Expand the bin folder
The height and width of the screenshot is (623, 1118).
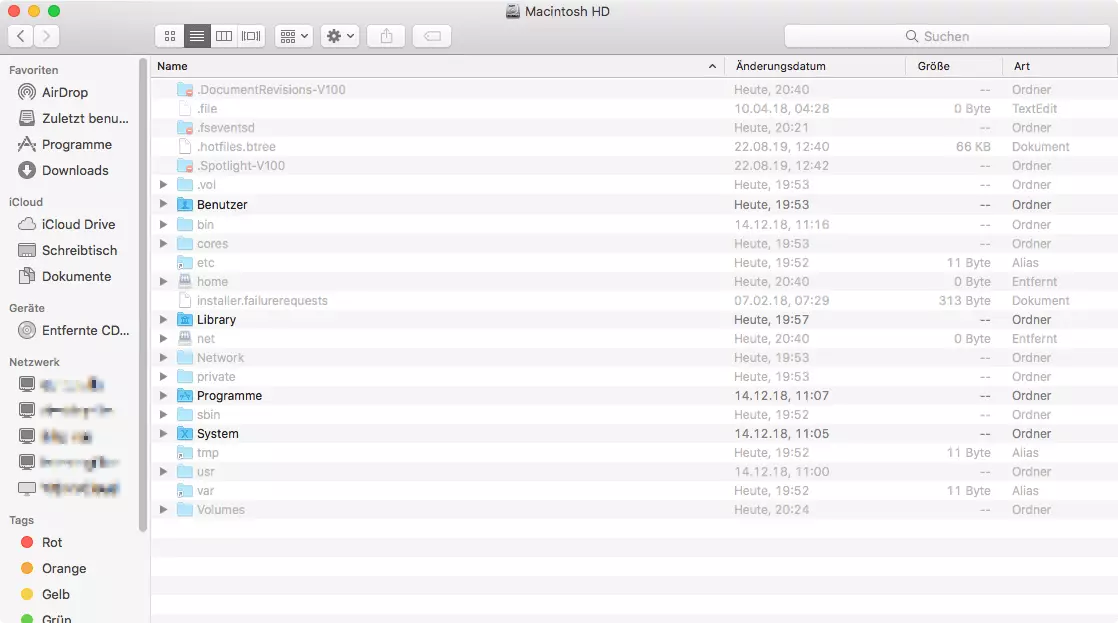163,225
